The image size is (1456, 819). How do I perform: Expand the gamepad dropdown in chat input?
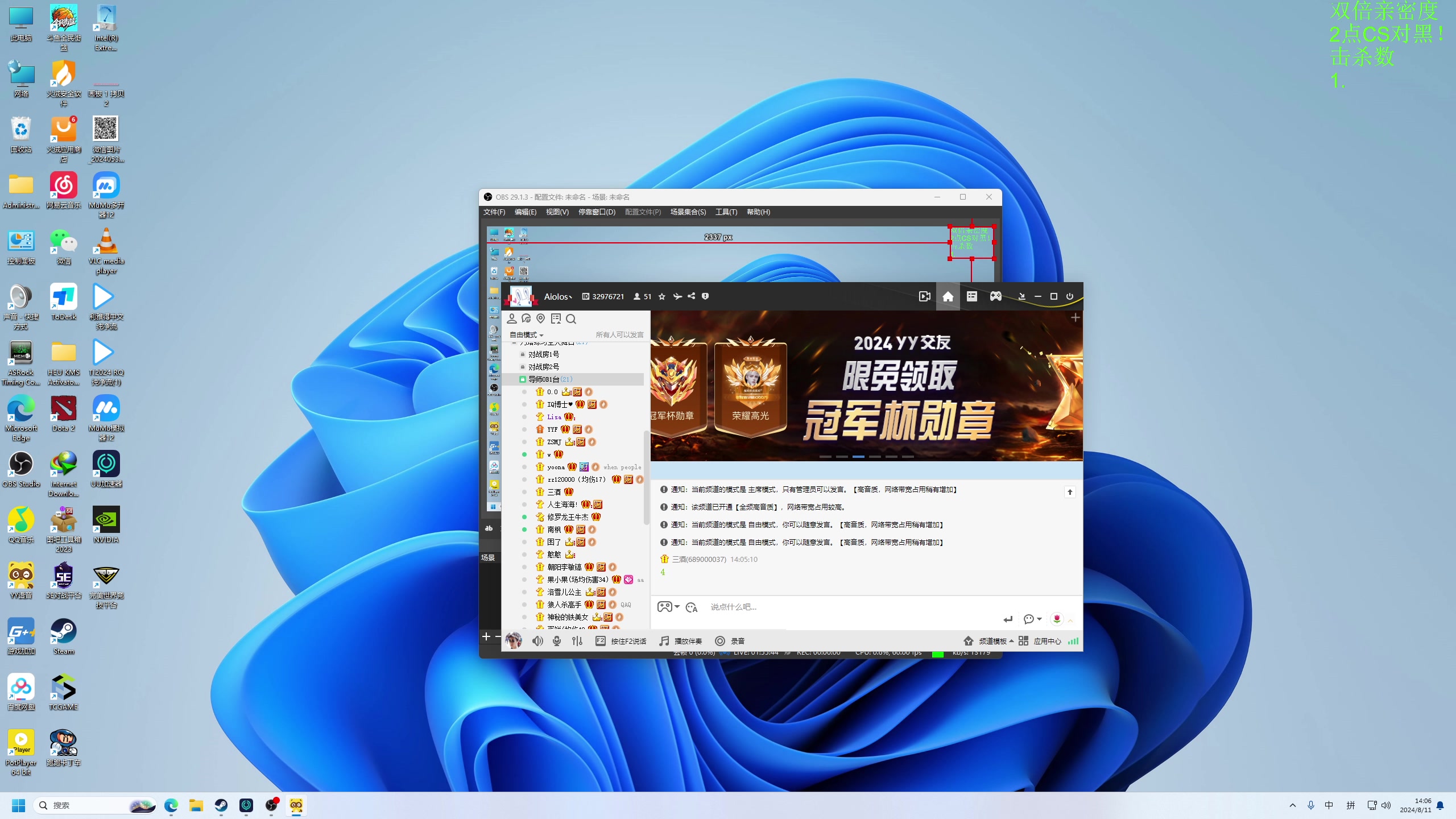(677, 607)
